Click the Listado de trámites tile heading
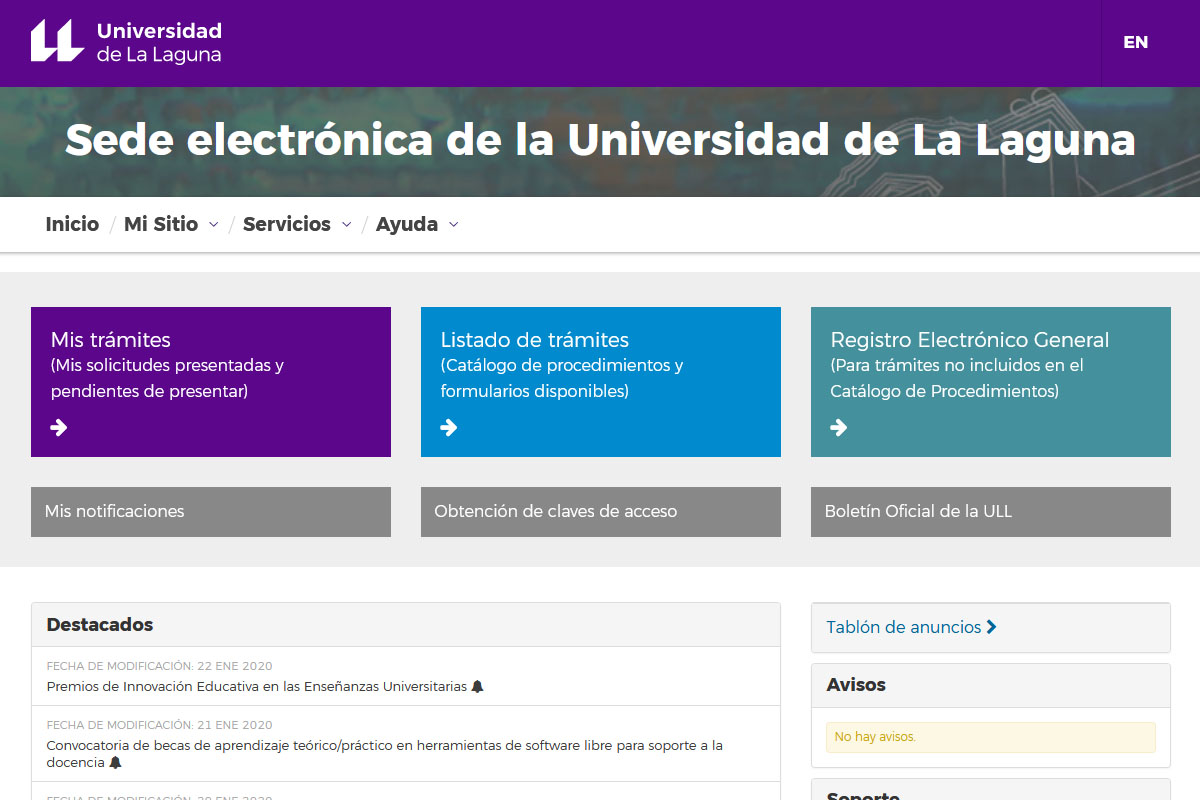 pyautogui.click(x=534, y=340)
